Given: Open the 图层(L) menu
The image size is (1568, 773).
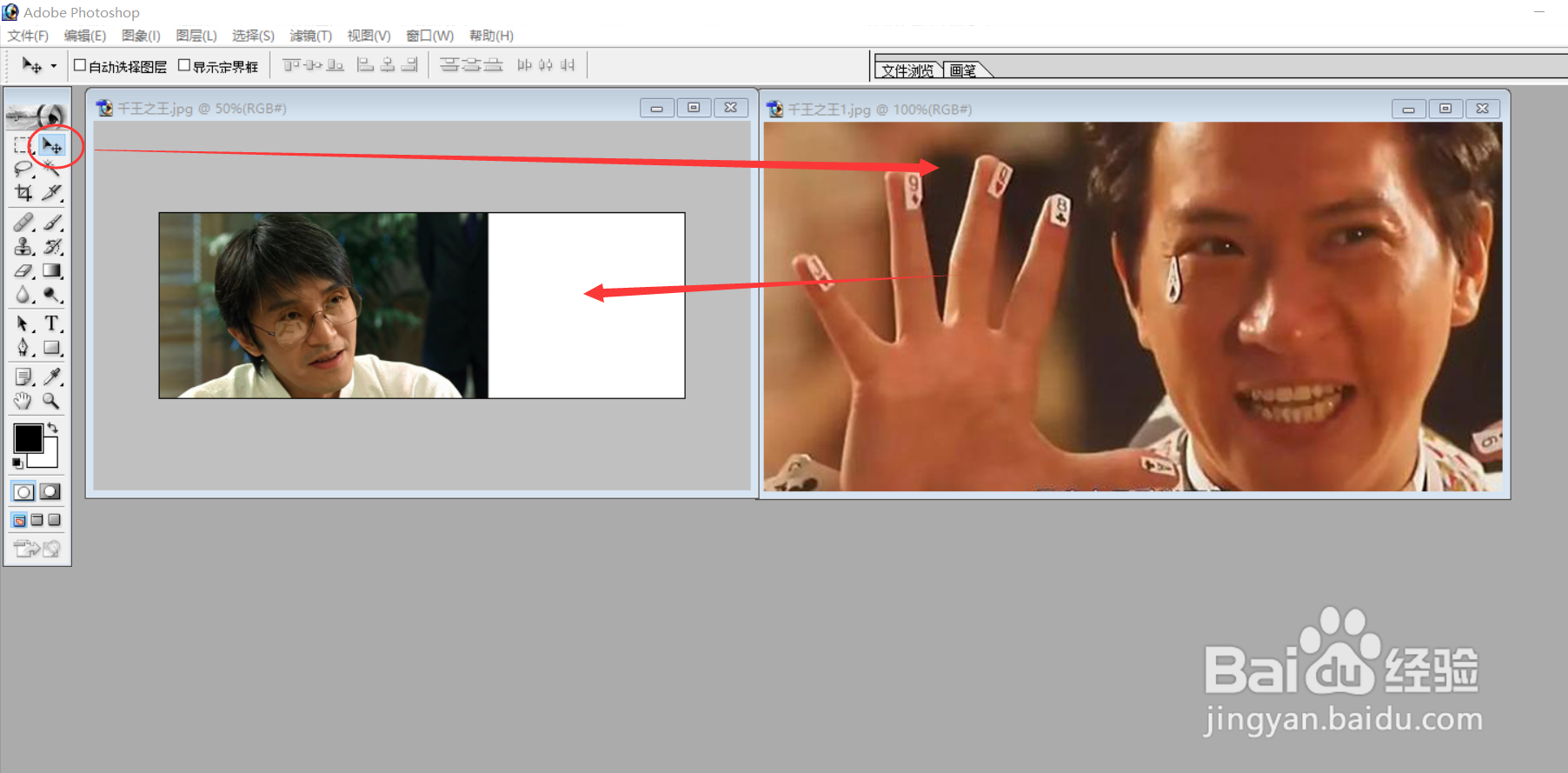Looking at the screenshot, I should [x=196, y=36].
